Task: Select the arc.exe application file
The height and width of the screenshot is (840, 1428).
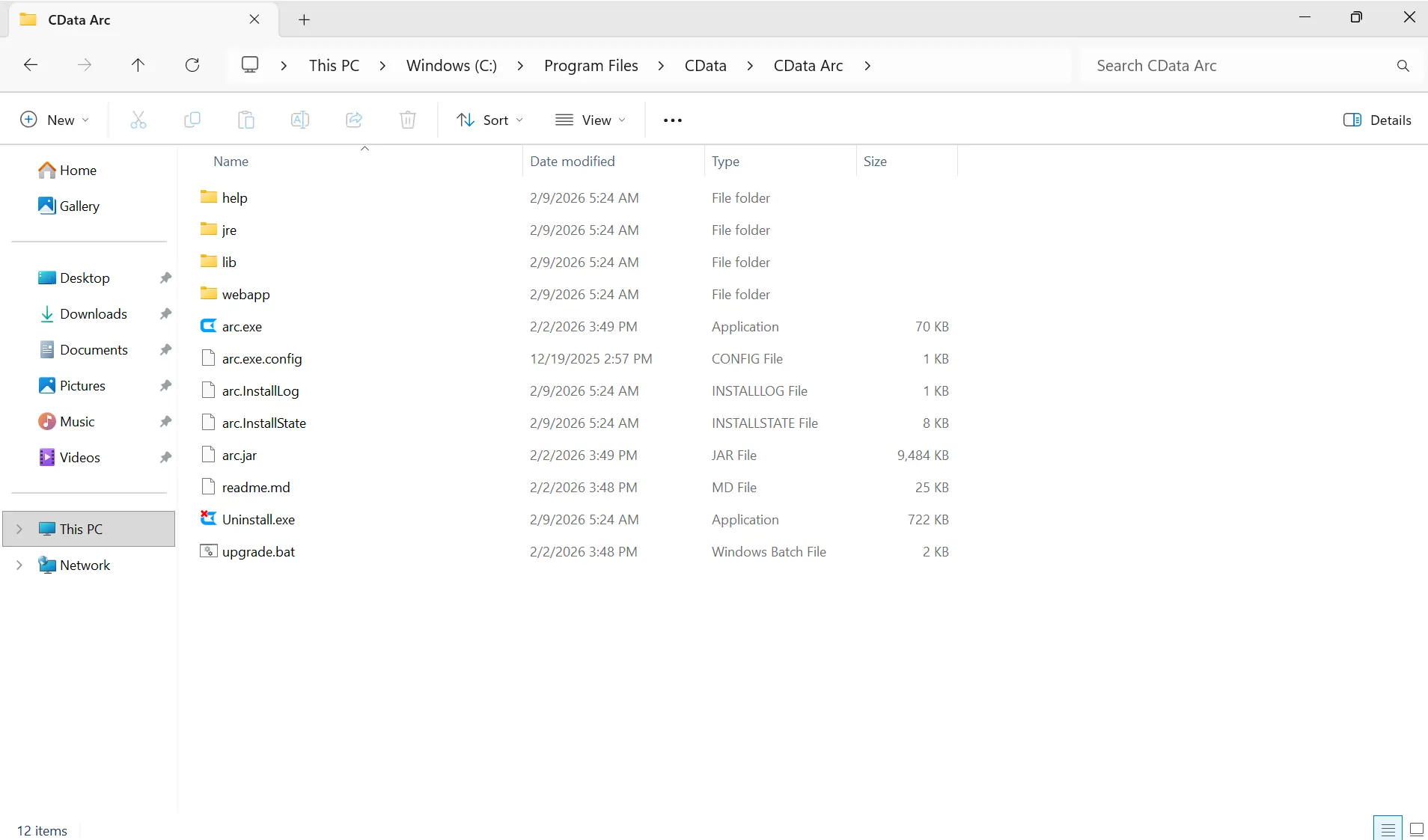Action: (x=242, y=326)
